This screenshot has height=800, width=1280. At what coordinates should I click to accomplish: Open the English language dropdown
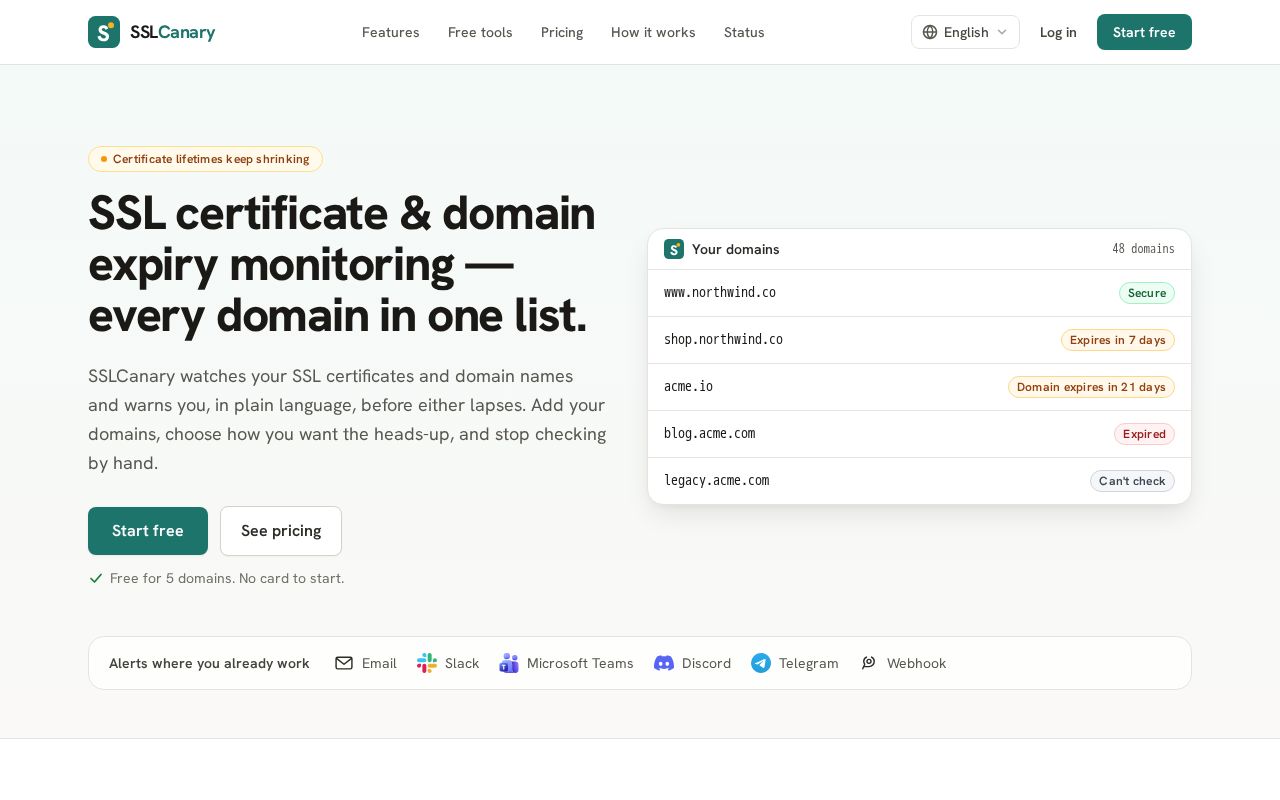point(965,32)
